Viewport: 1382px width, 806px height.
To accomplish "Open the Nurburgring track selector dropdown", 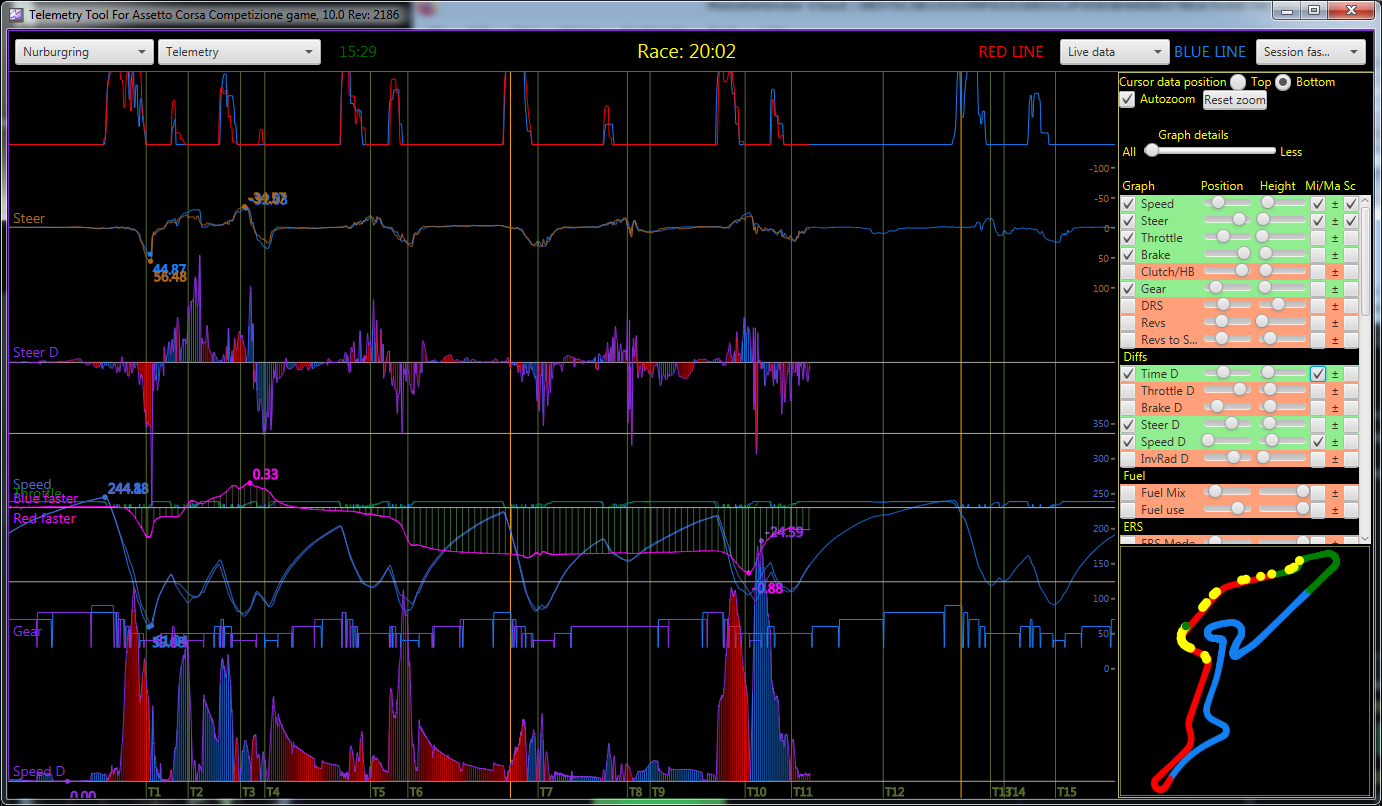I will click(x=83, y=51).
